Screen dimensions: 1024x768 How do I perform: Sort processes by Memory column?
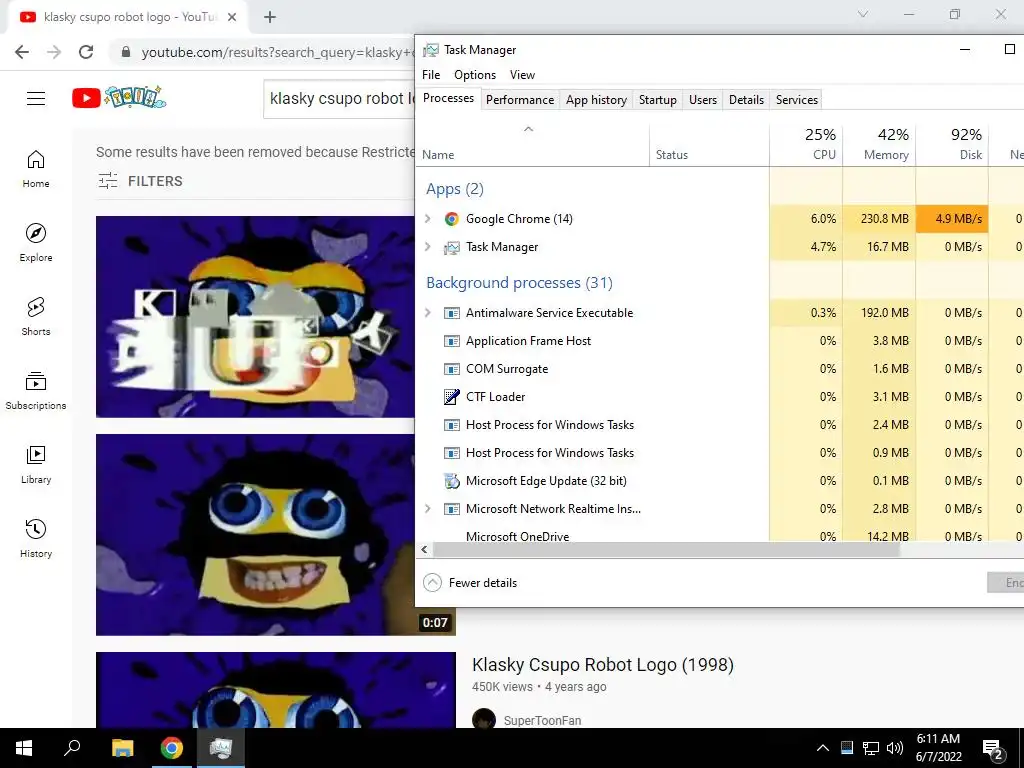coord(880,144)
